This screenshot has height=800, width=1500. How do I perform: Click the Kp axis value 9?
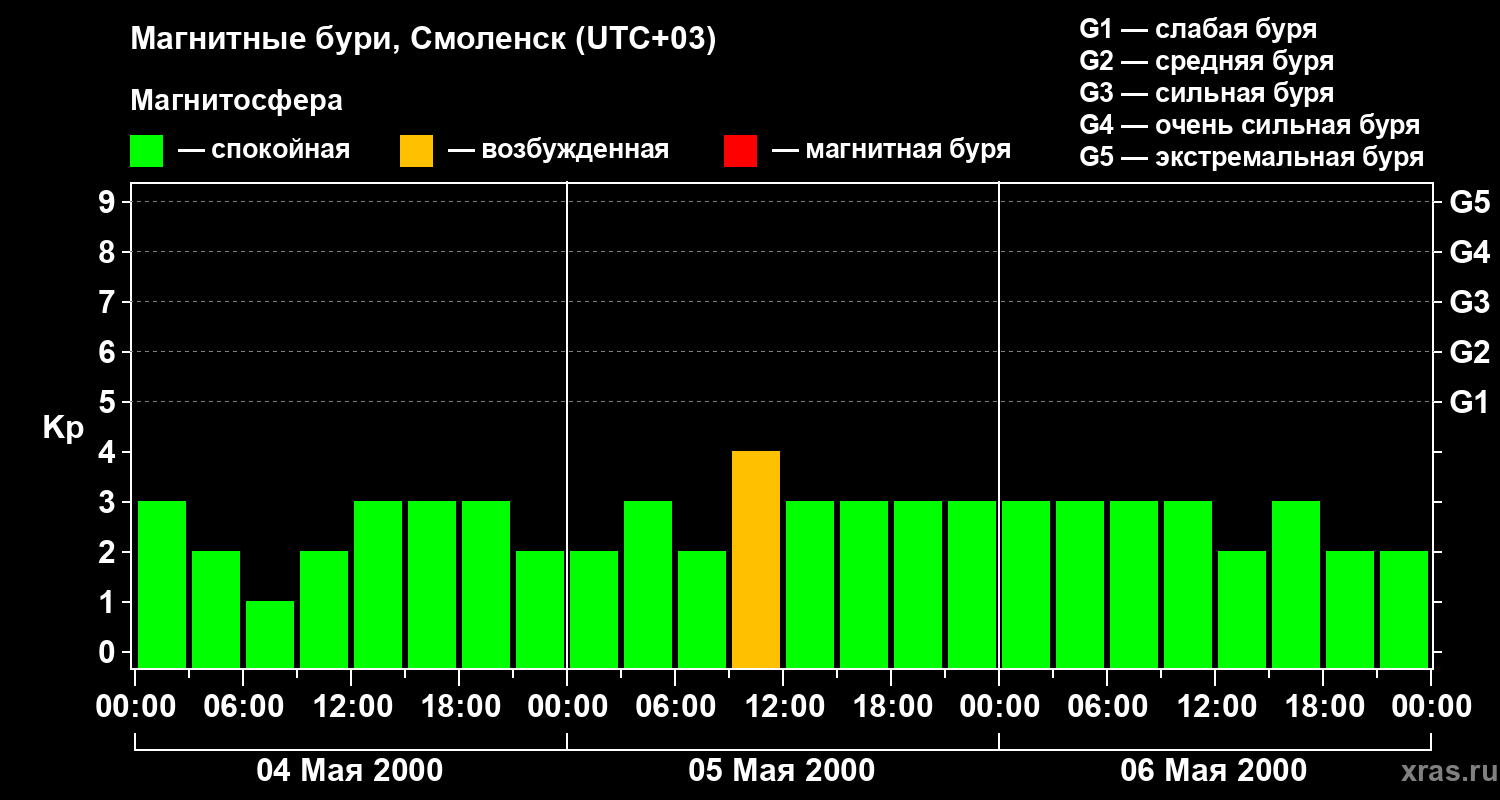point(109,202)
